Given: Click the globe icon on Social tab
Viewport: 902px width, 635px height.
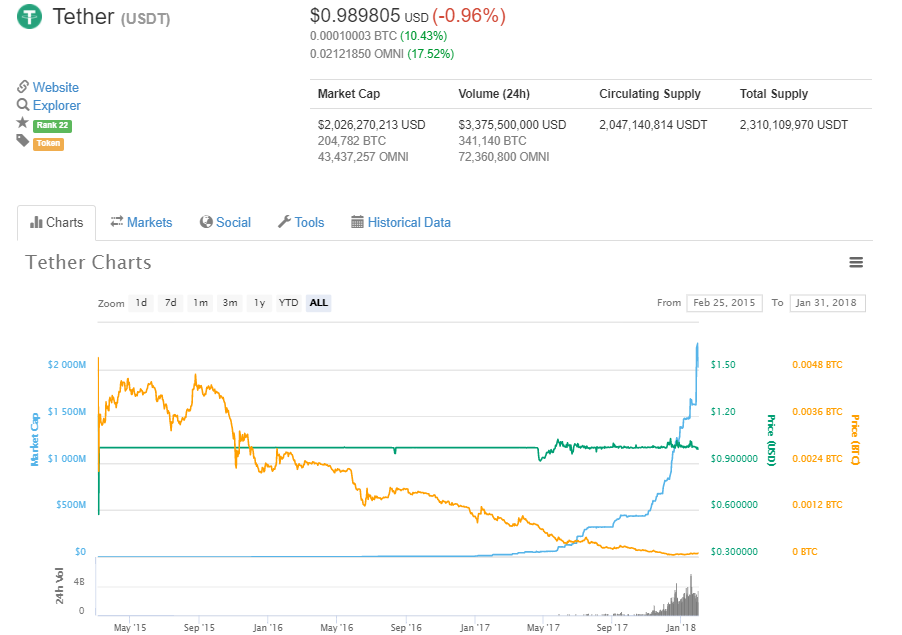Looking at the screenshot, I should 206,222.
